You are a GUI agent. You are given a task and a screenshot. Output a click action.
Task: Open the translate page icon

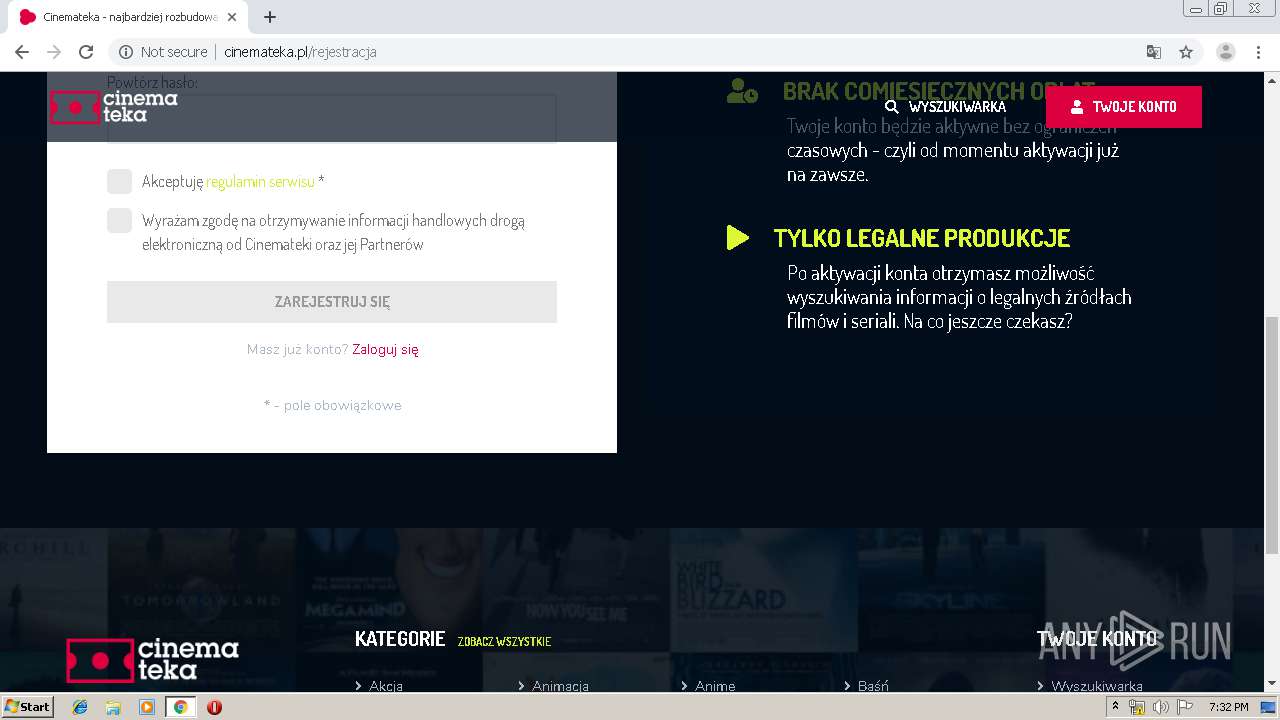(x=1154, y=52)
